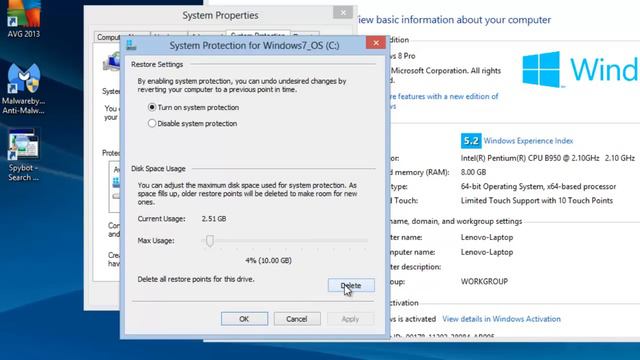
Task: Click the 64-bit Operating System text
Action: coord(538,187)
